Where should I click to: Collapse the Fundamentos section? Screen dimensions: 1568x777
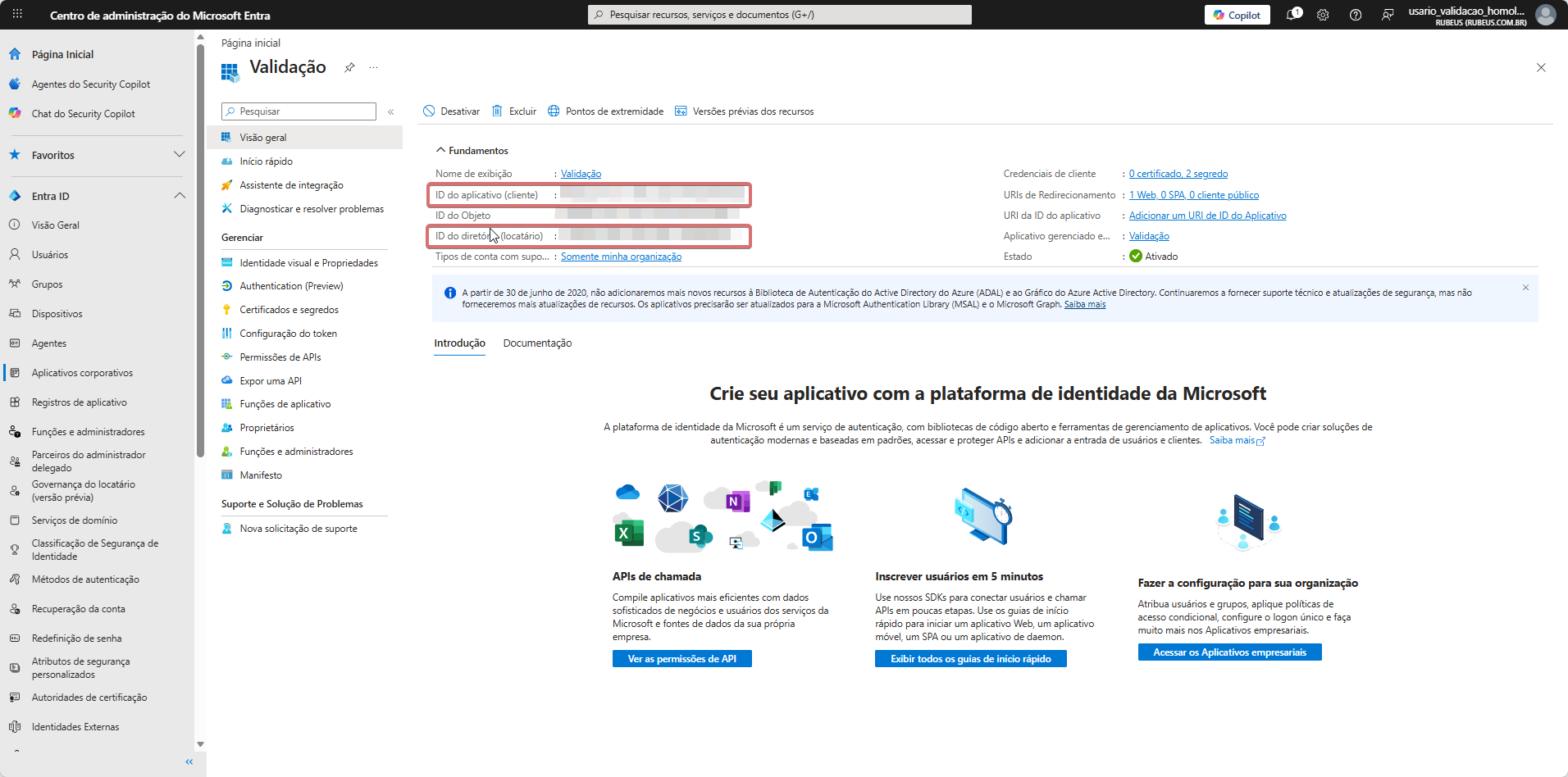pos(472,150)
